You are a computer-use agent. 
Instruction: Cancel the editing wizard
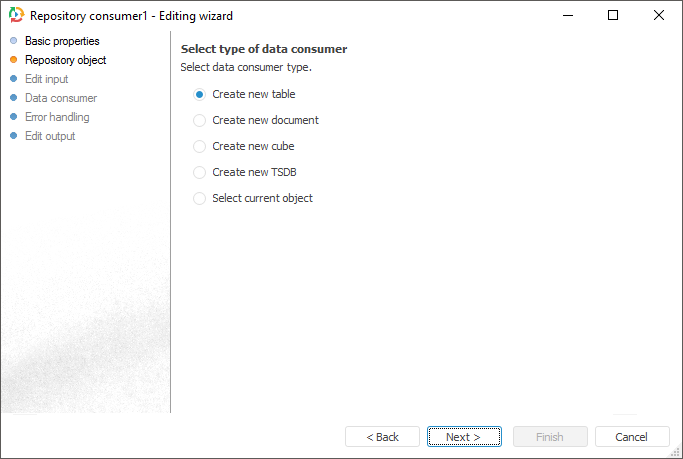pyautogui.click(x=632, y=437)
